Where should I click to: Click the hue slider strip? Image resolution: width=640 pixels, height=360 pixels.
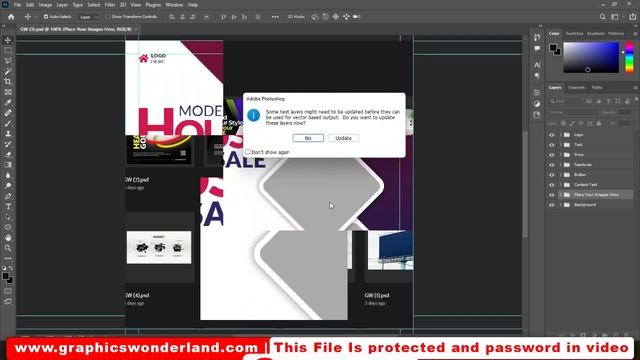629,57
